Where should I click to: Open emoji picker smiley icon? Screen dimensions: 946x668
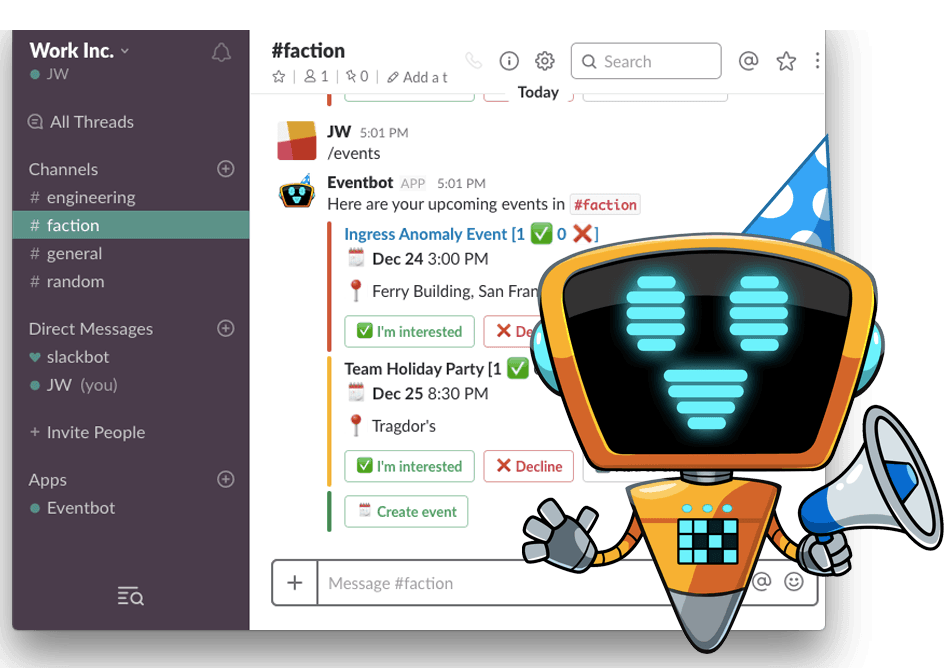793,582
